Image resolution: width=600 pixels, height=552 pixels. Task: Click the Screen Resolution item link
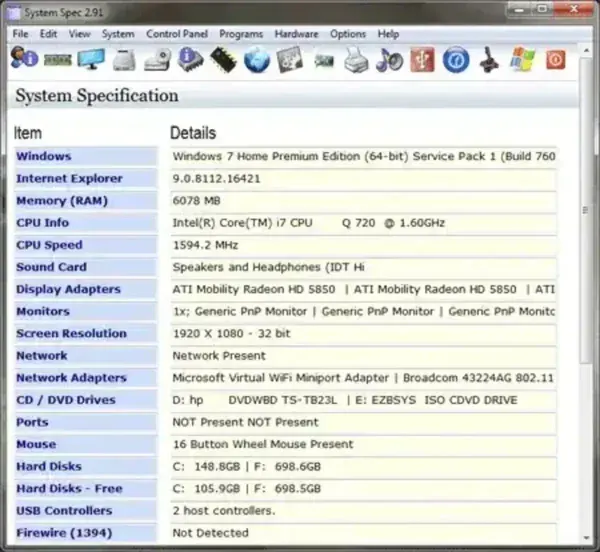[x=71, y=334]
